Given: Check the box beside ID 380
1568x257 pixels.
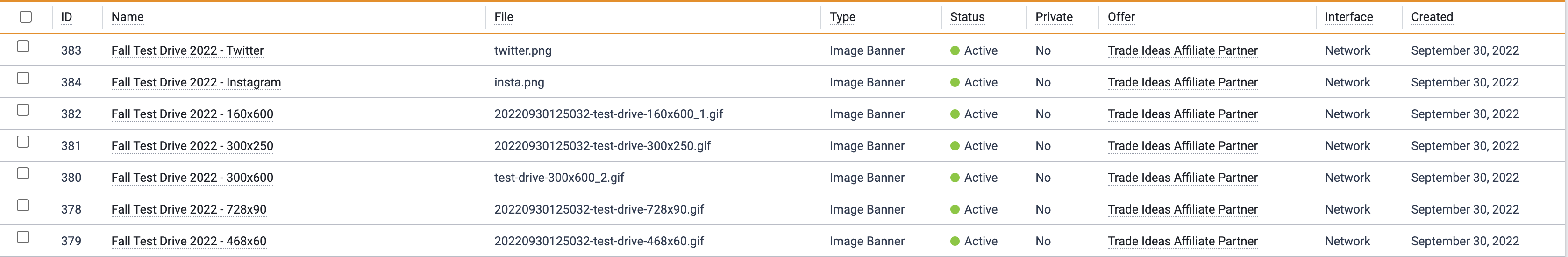Looking at the screenshot, I should 23,173.
